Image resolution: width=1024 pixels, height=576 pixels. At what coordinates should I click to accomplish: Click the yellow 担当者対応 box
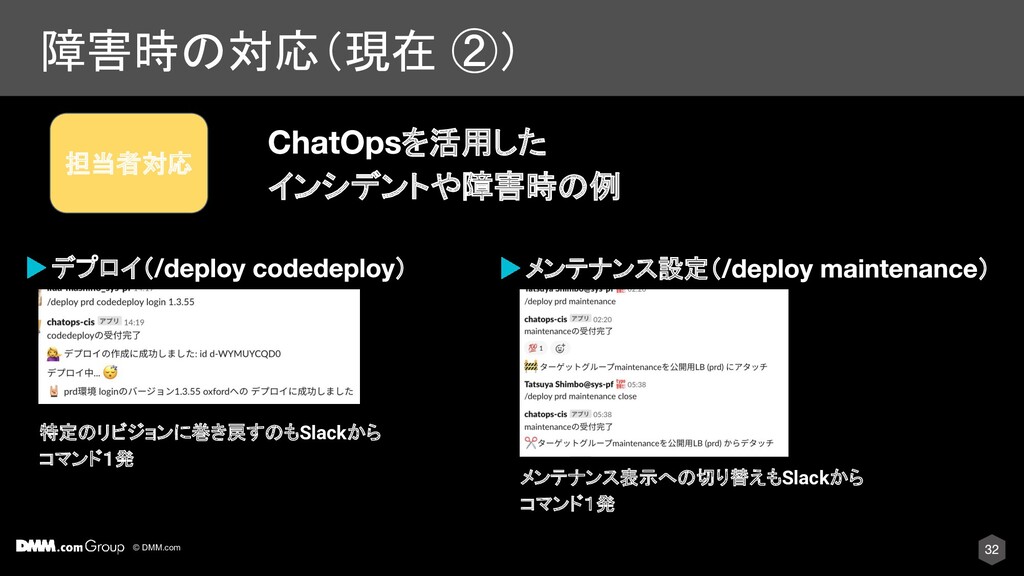click(129, 163)
